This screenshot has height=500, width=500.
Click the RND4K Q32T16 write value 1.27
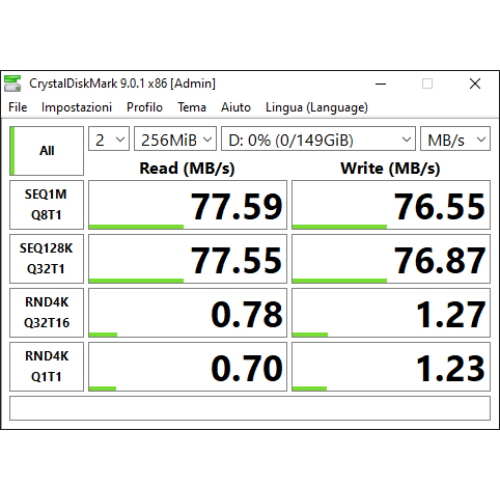391,313
